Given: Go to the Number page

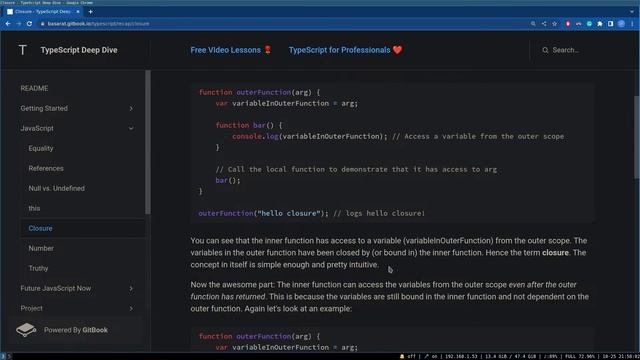Looking at the screenshot, I should (x=41, y=248).
